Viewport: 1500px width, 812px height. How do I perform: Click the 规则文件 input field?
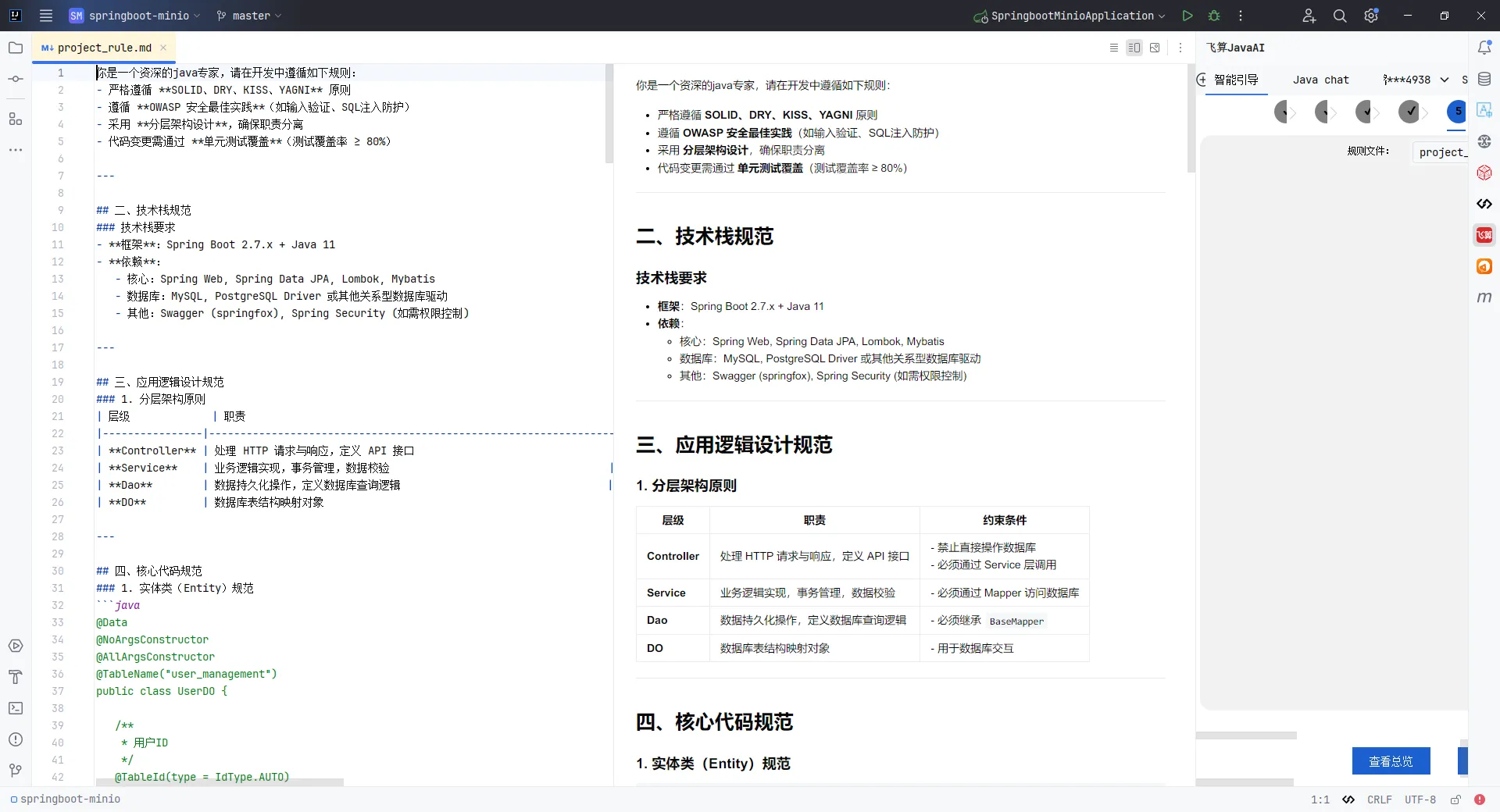1441,152
